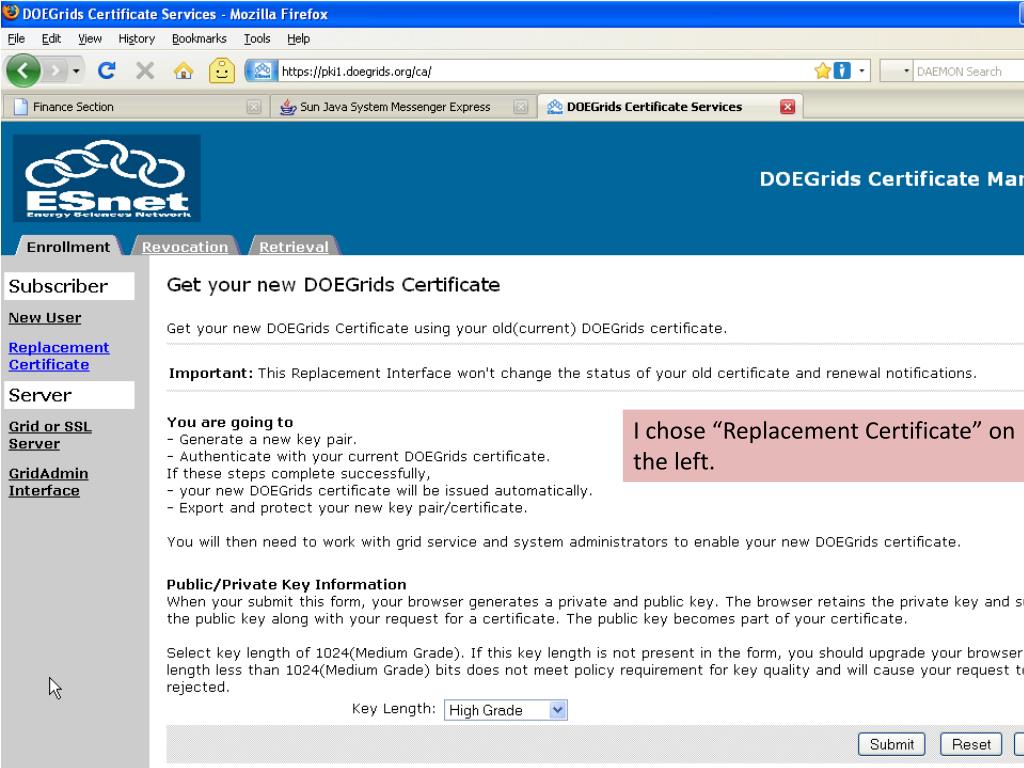Click the Replacement Certificate link
Viewport: 1024px width, 768px height.
pyautogui.click(x=59, y=356)
